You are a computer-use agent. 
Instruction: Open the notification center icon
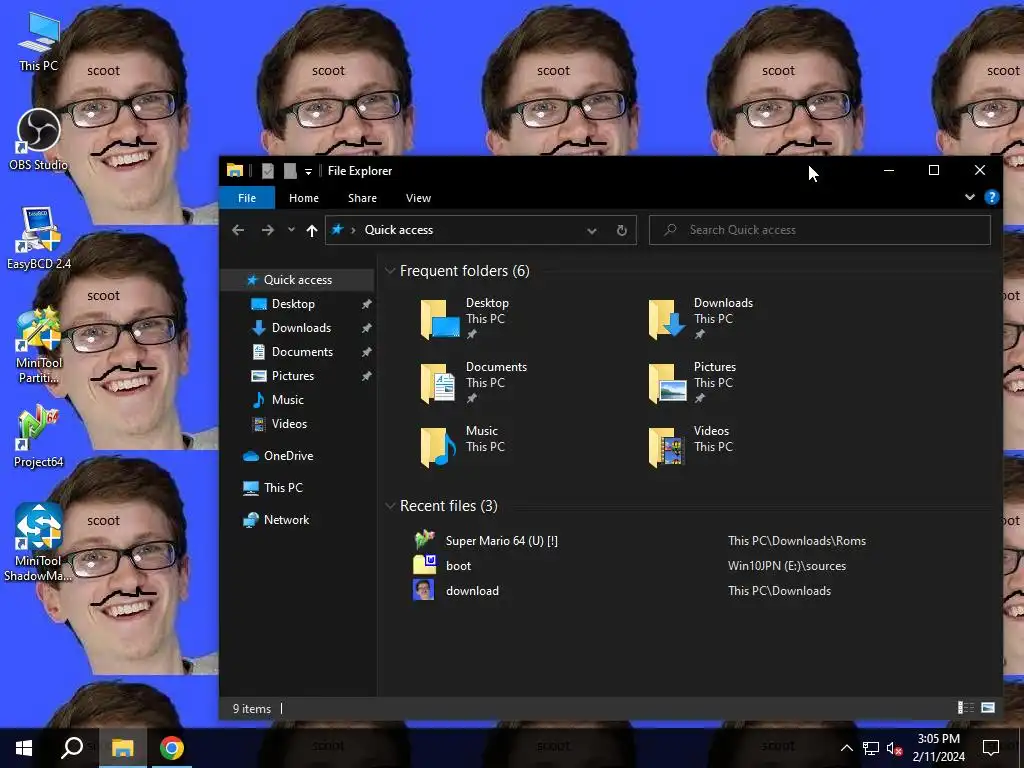(x=991, y=747)
